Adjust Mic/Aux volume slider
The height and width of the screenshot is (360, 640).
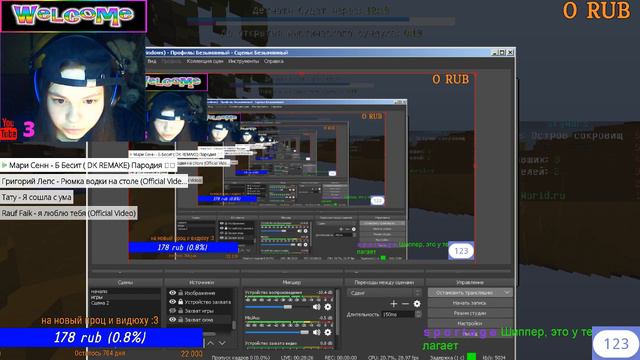point(277,332)
